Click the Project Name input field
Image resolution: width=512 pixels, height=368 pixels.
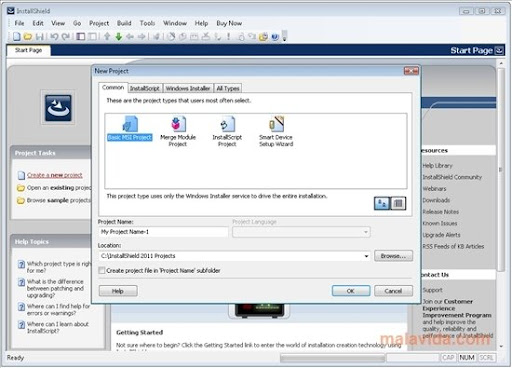click(163, 232)
